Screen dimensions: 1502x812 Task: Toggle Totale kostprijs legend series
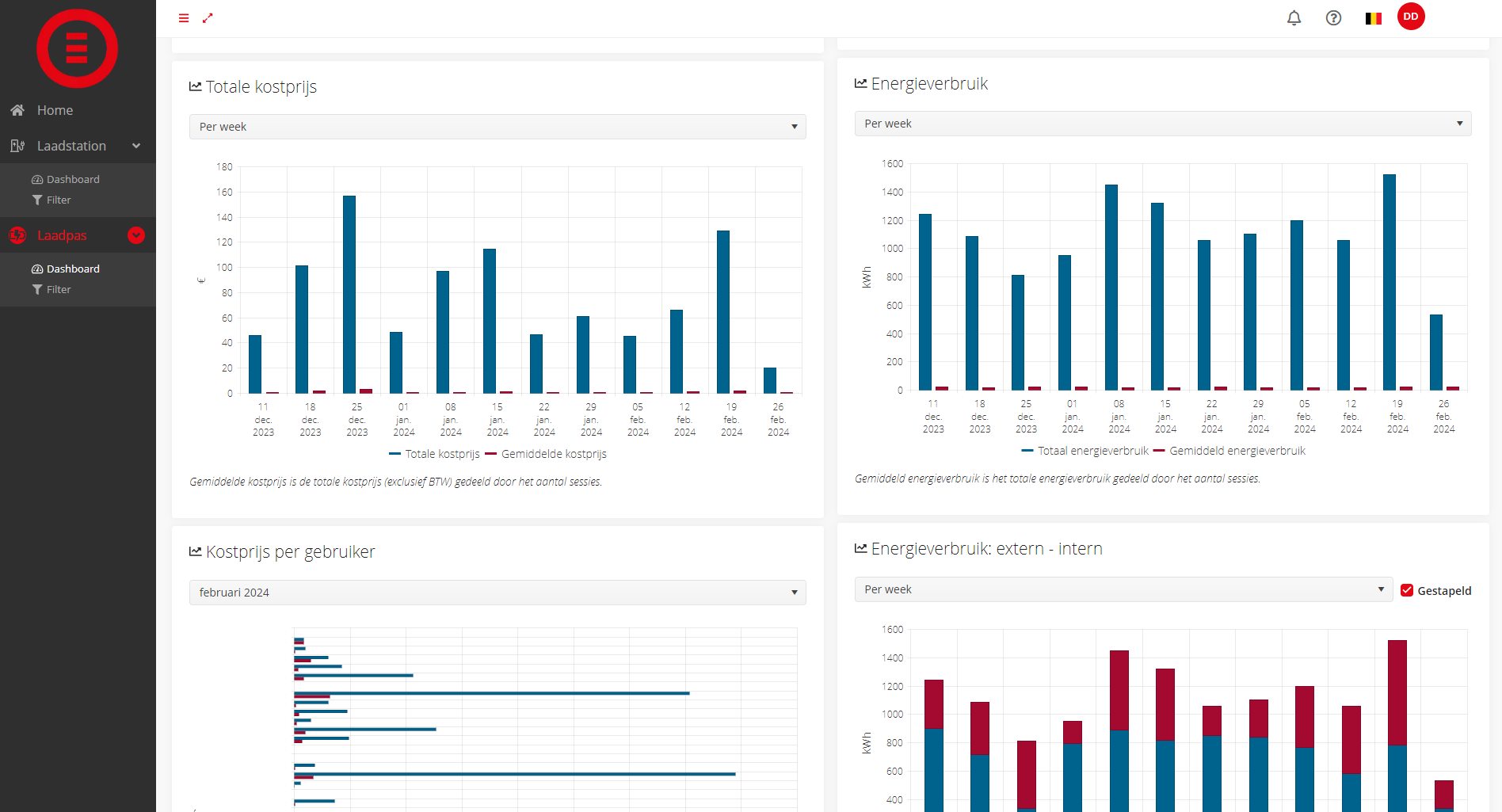tap(434, 454)
